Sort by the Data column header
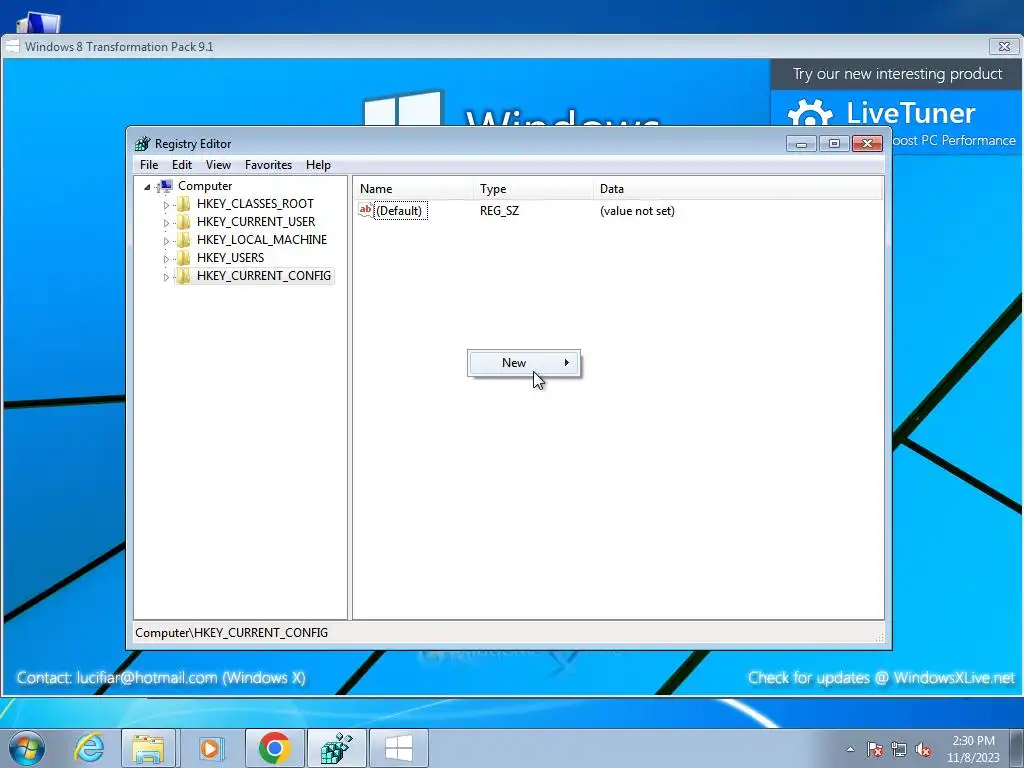The width and height of the screenshot is (1024, 768). pos(737,189)
